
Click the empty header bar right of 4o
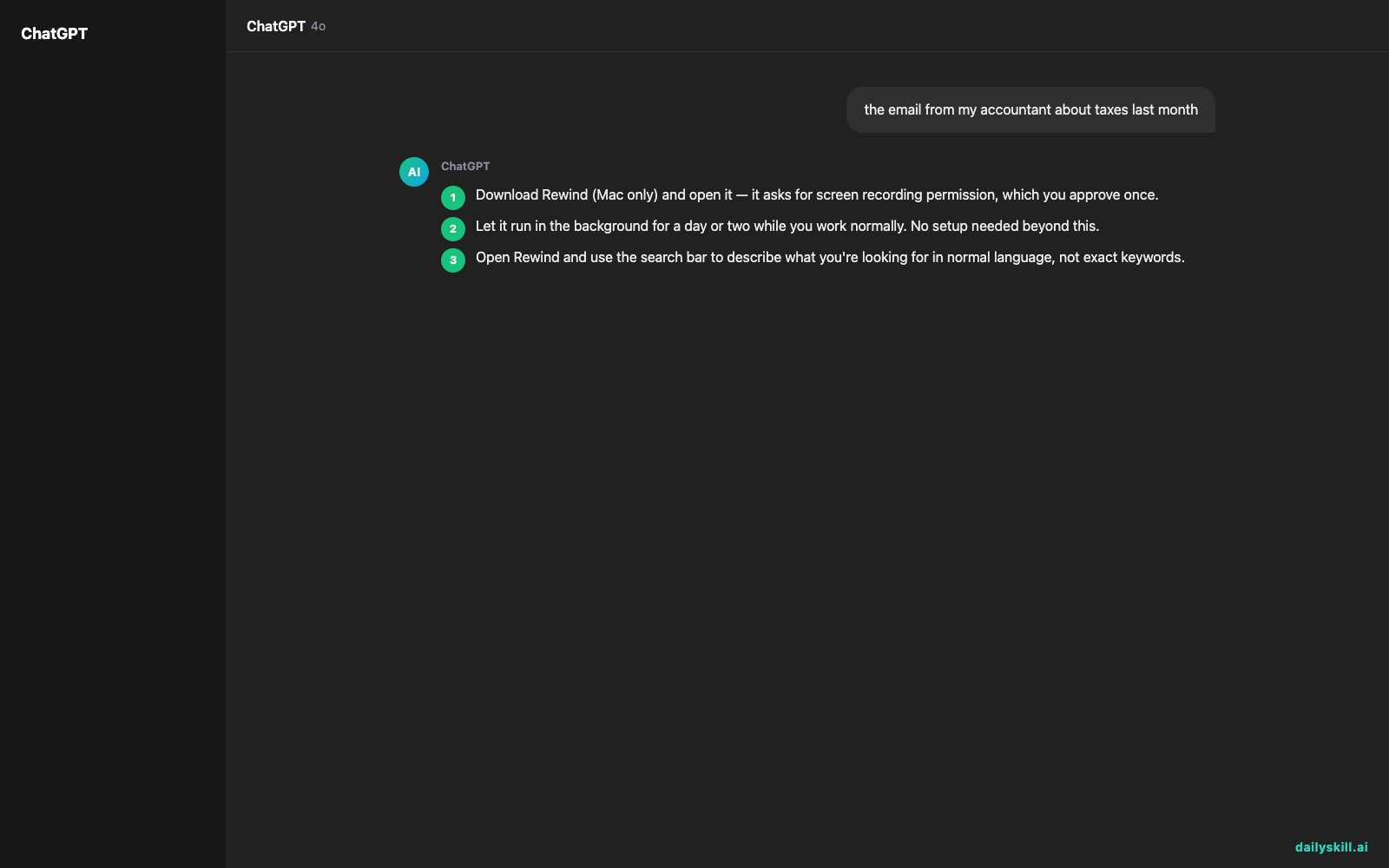(x=859, y=26)
